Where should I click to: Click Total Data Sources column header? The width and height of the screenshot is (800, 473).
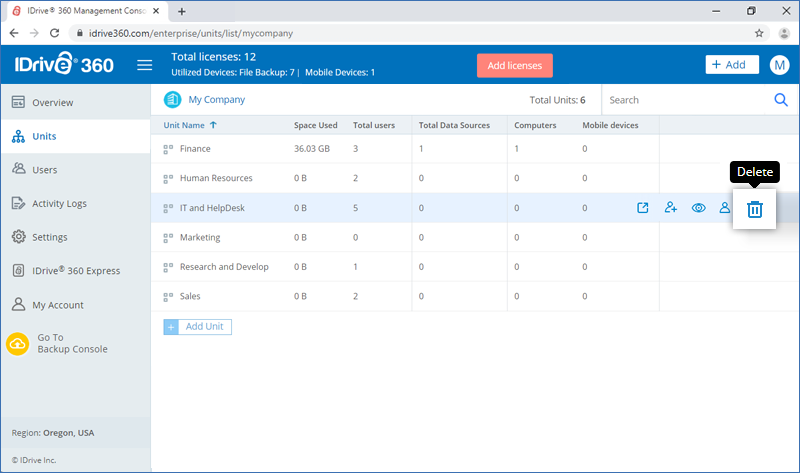(454, 125)
